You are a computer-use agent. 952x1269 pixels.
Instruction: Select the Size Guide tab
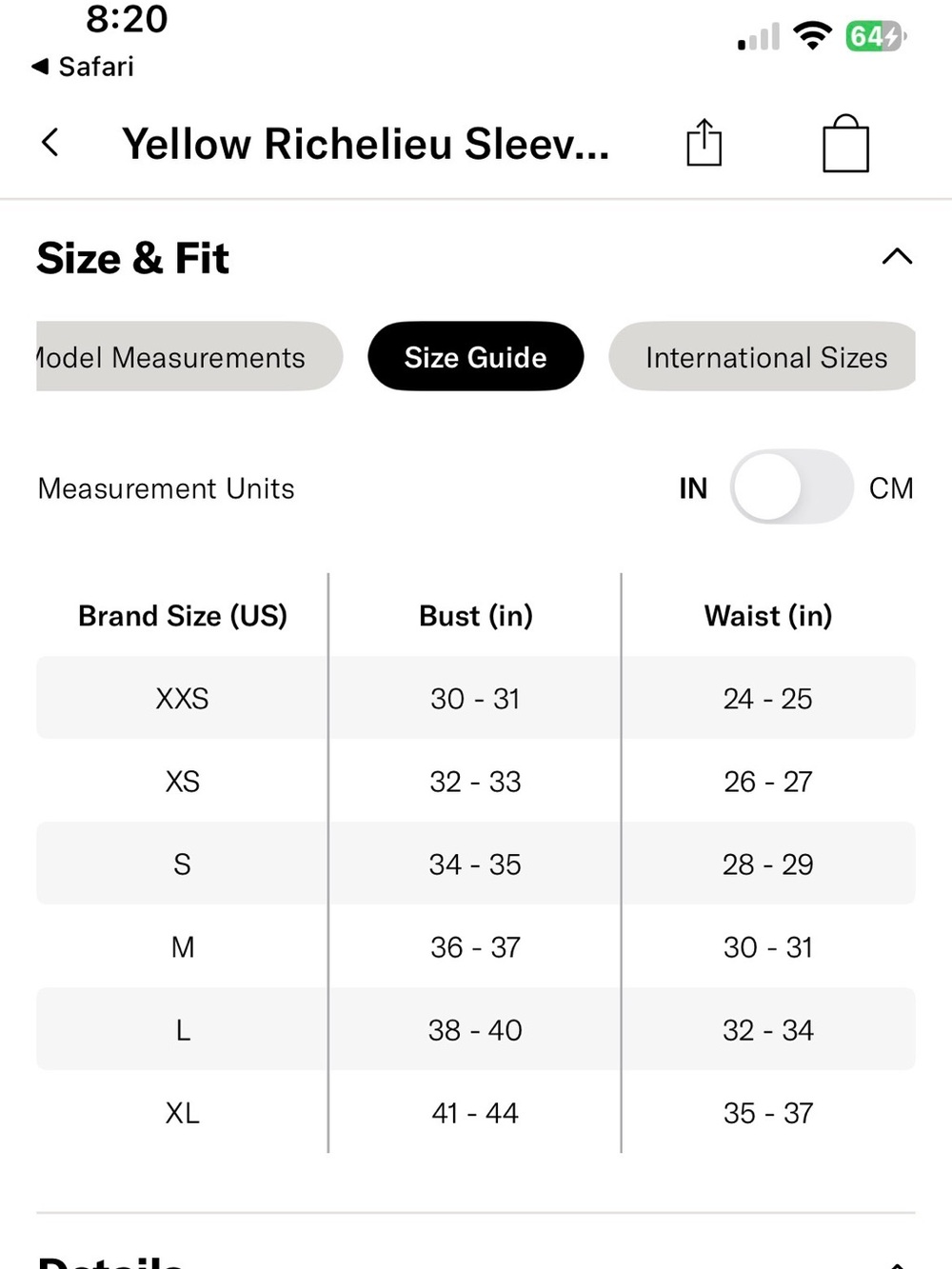click(x=475, y=356)
